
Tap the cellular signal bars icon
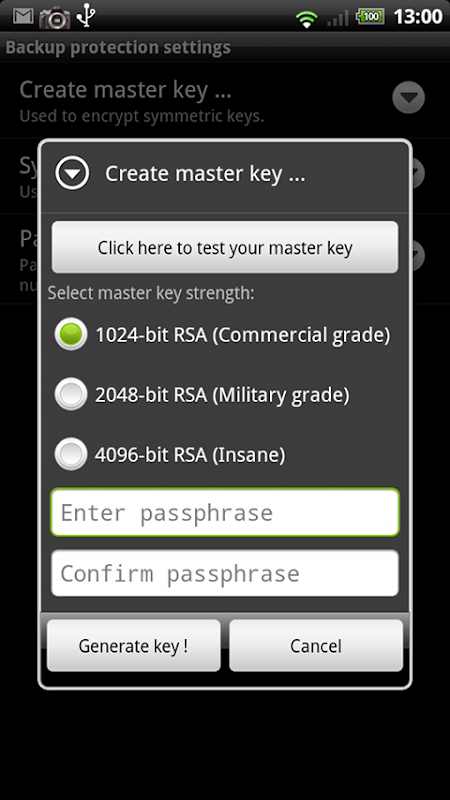(338, 17)
